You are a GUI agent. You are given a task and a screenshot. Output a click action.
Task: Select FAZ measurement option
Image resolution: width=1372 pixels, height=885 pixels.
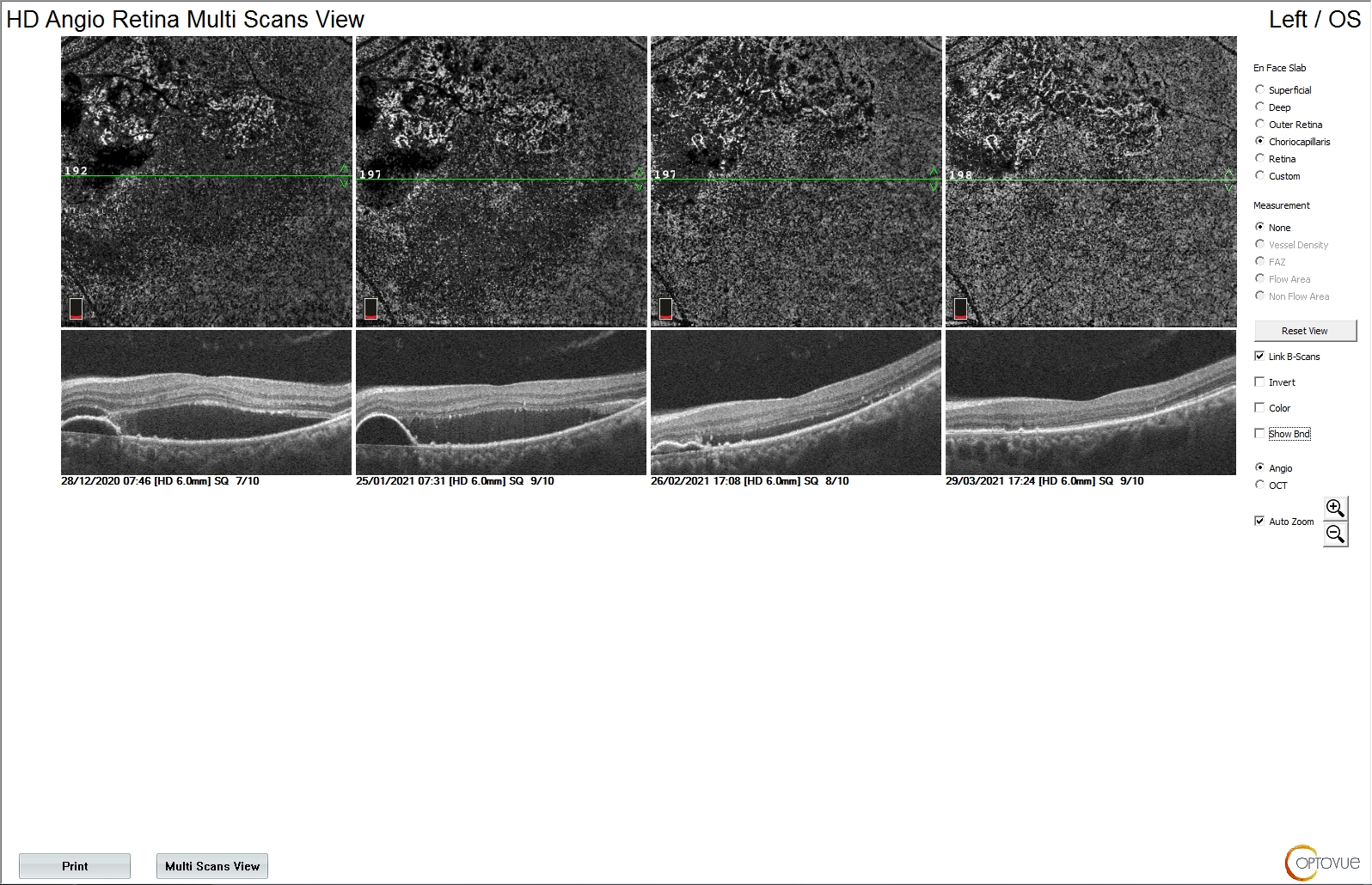1260,261
